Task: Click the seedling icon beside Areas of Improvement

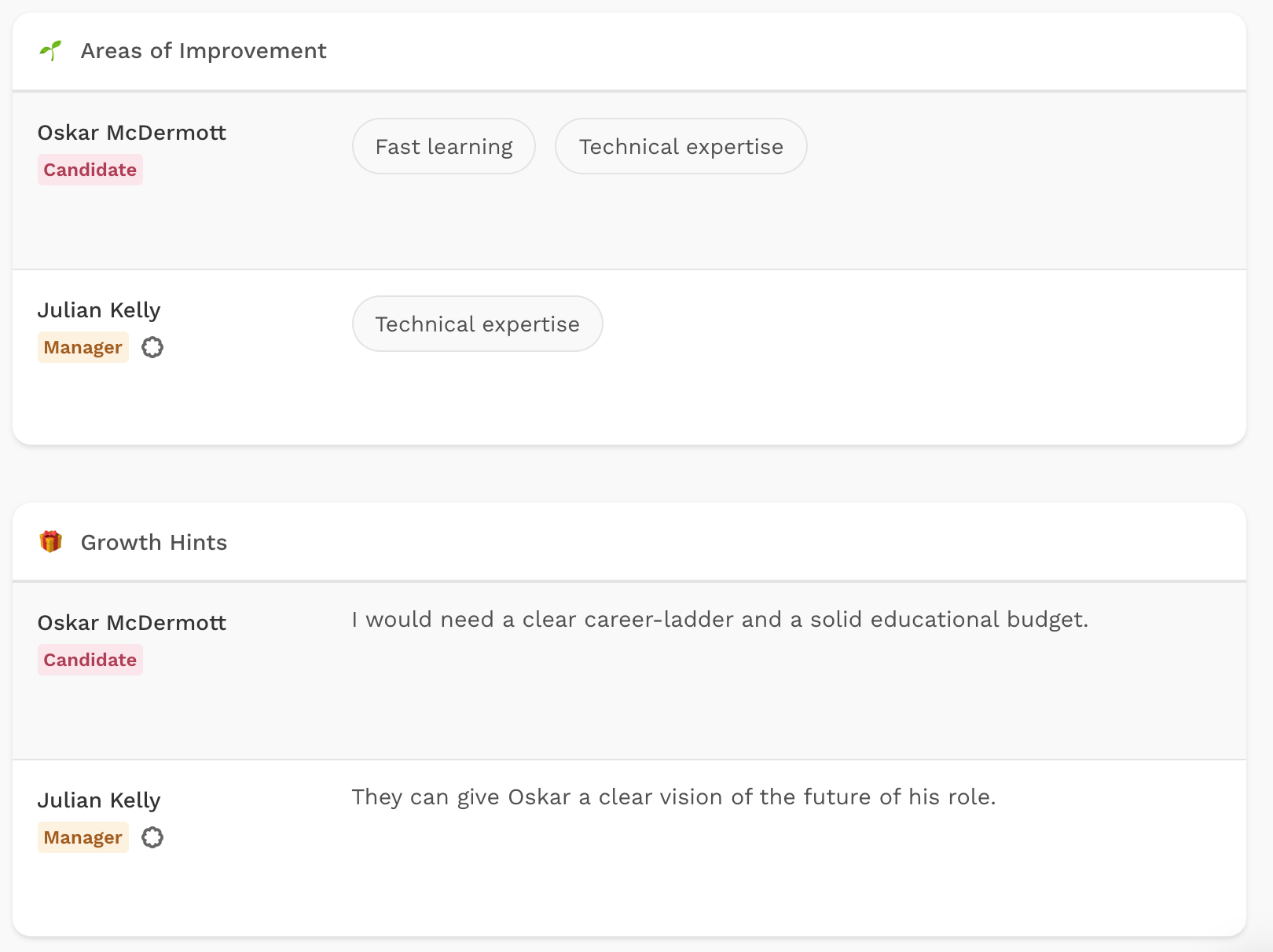Action: 51,51
